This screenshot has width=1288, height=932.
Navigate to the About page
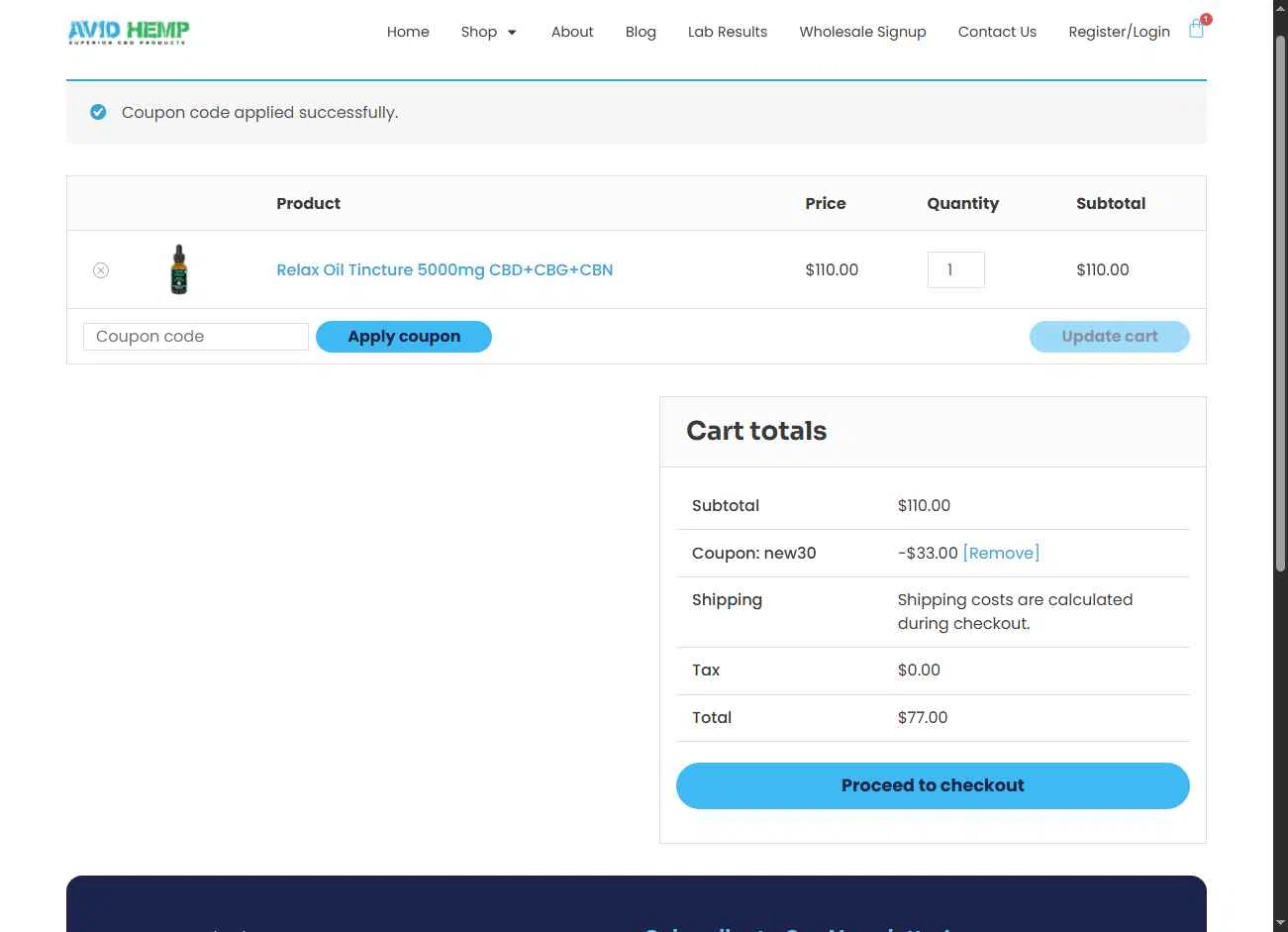572,32
